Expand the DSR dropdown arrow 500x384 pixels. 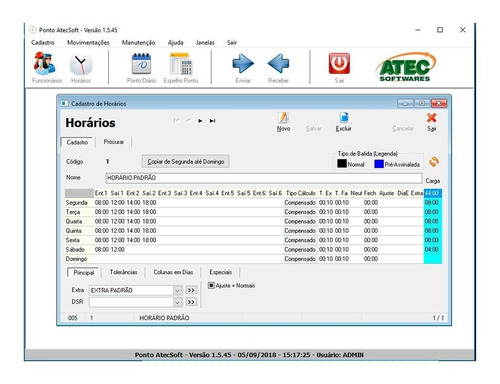pos(177,302)
